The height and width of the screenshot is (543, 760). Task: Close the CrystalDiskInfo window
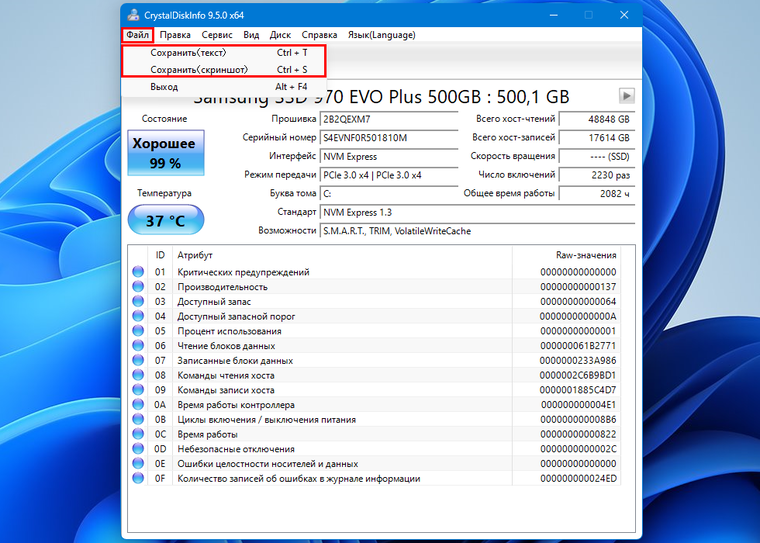[x=624, y=15]
